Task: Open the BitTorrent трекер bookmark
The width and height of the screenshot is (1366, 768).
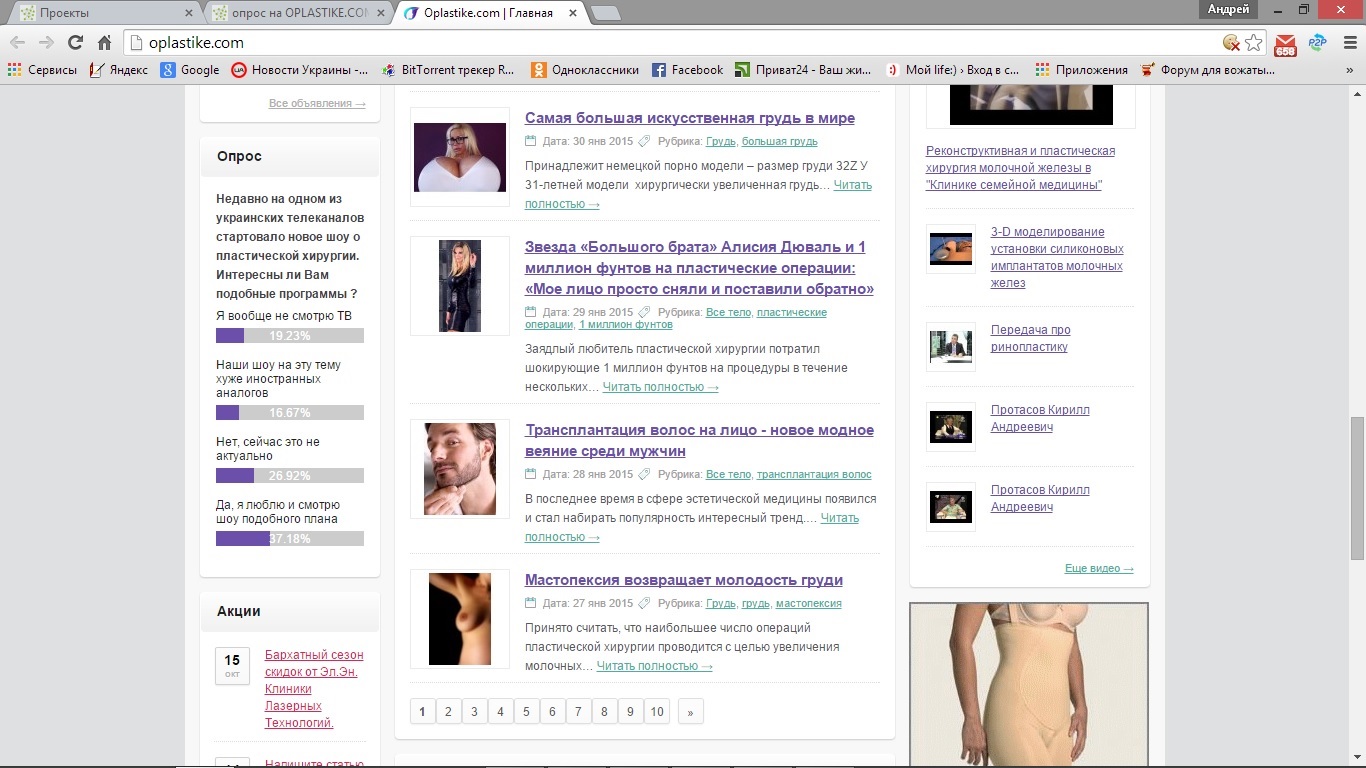Action: [x=448, y=70]
